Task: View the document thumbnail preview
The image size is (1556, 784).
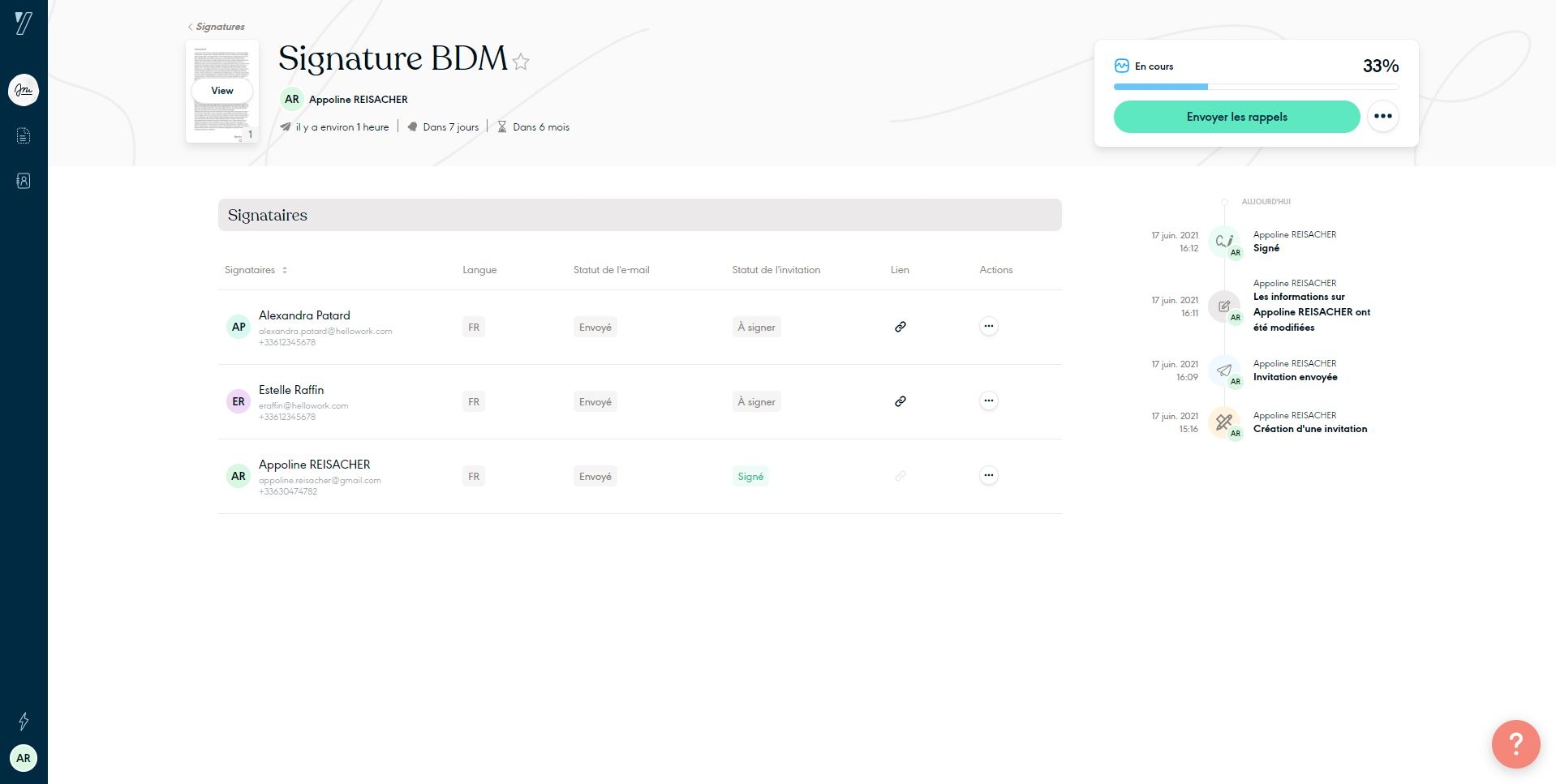Action: tap(221, 91)
